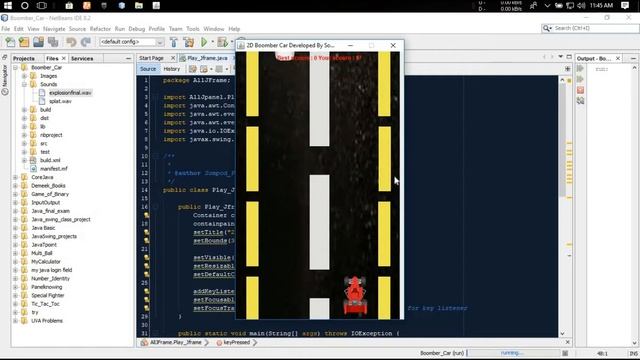This screenshot has width=640, height=360.
Task: Click the taskbar volume icon
Action: [581, 6]
